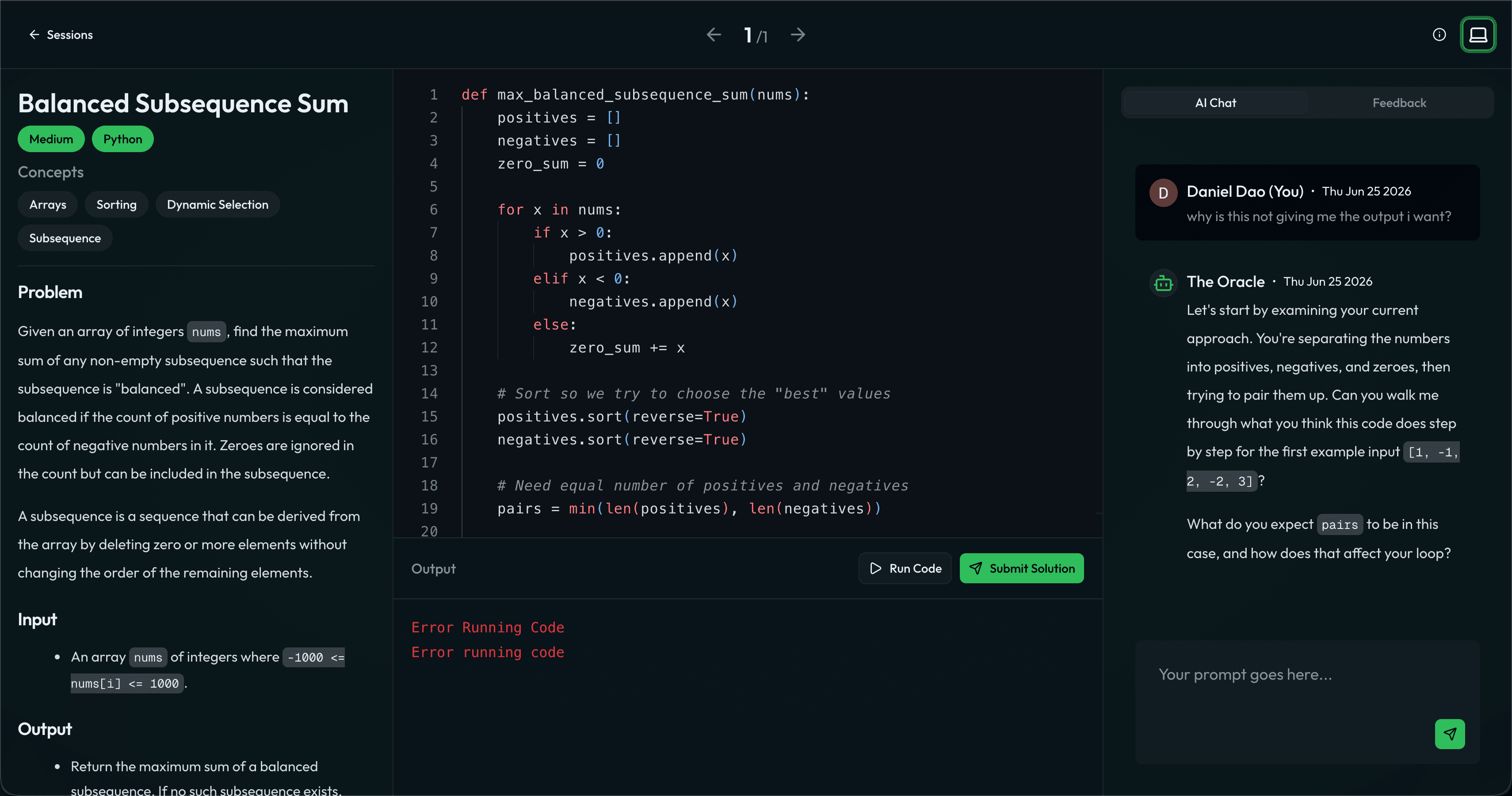
Task: Click the Run Code button
Action: click(905, 568)
